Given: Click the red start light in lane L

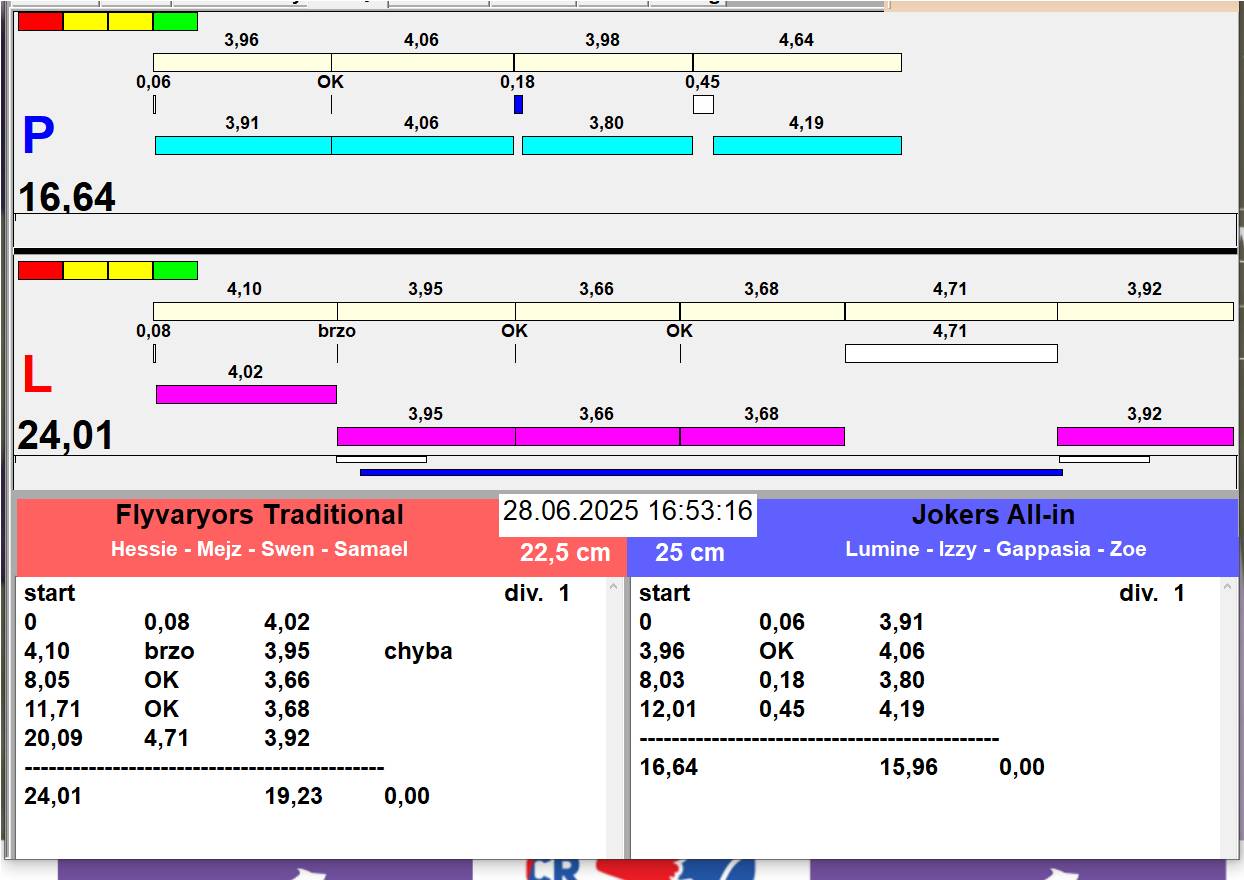Looking at the screenshot, I should click(x=40, y=270).
